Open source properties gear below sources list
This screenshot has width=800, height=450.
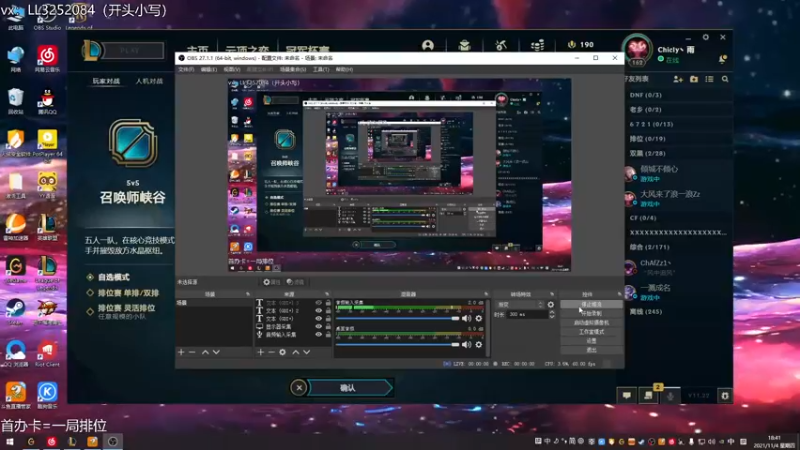pyautogui.click(x=282, y=352)
